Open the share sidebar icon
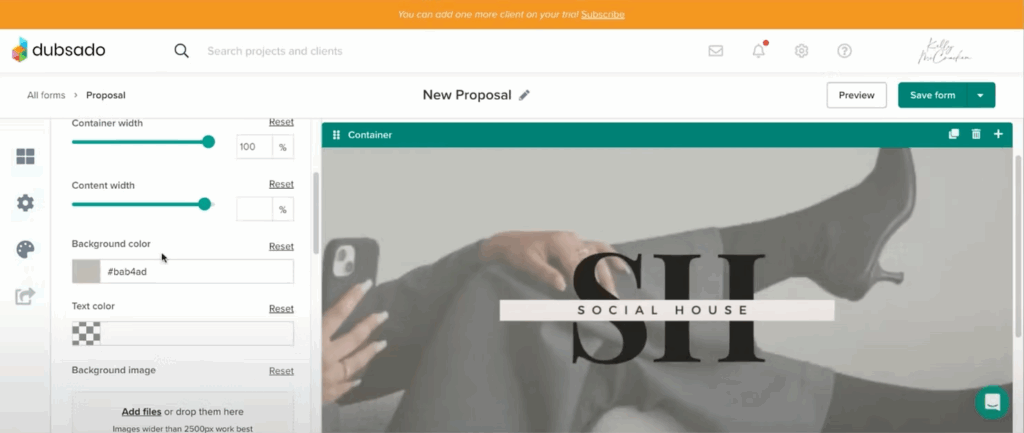Viewport: 1024px width, 433px height. point(25,297)
